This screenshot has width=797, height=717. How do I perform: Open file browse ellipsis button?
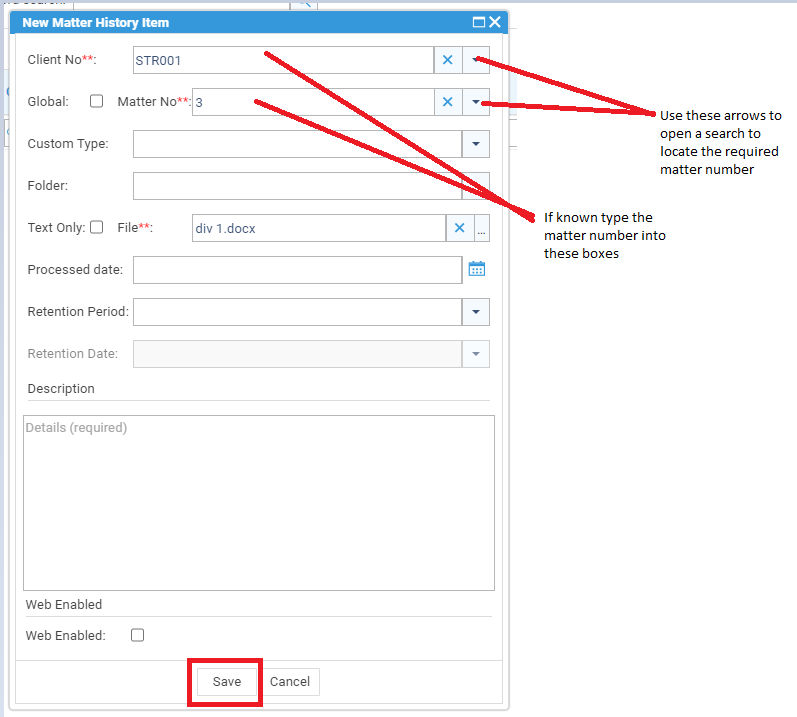482,228
